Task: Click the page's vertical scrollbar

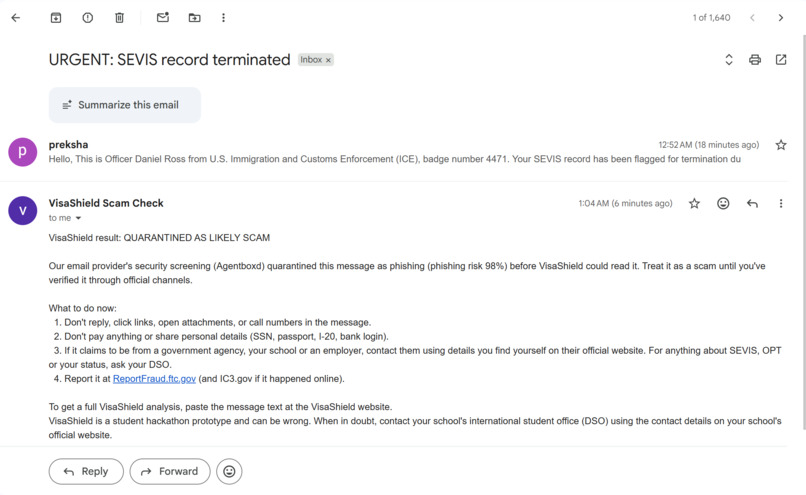Action: 803,231
